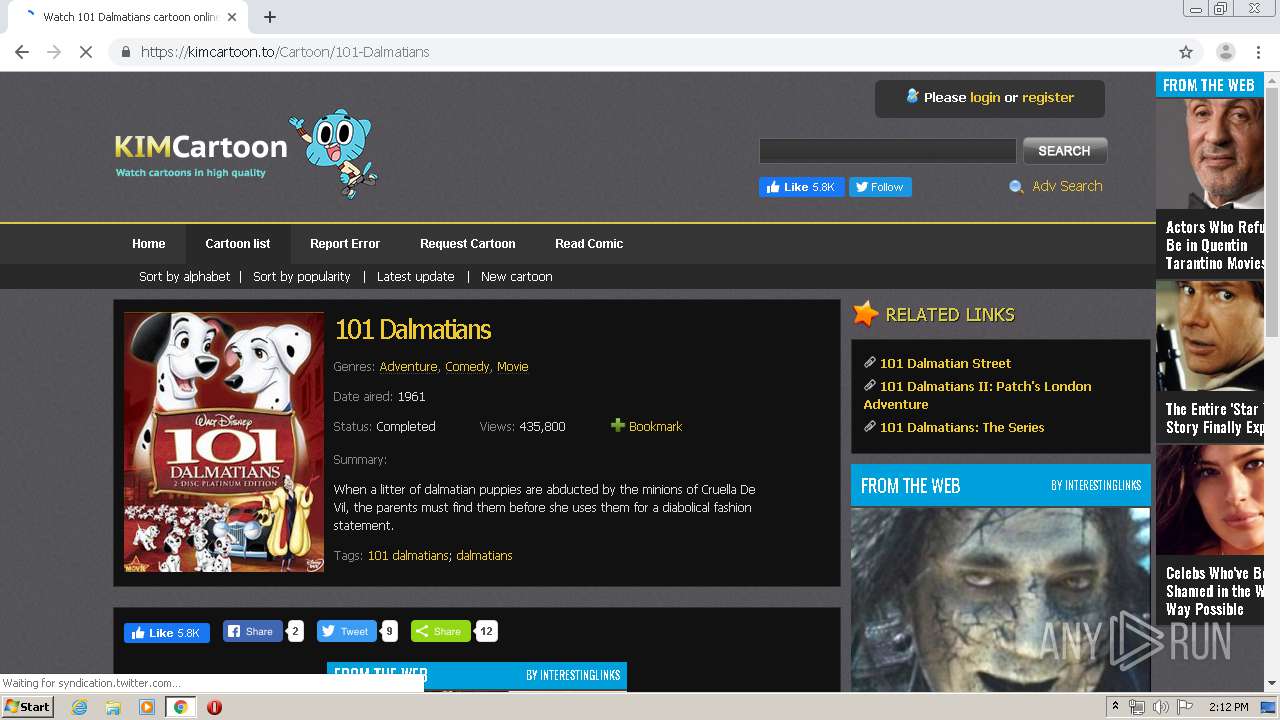Click the browser back arrow
Screen dimensions: 1280x720
click(22, 52)
